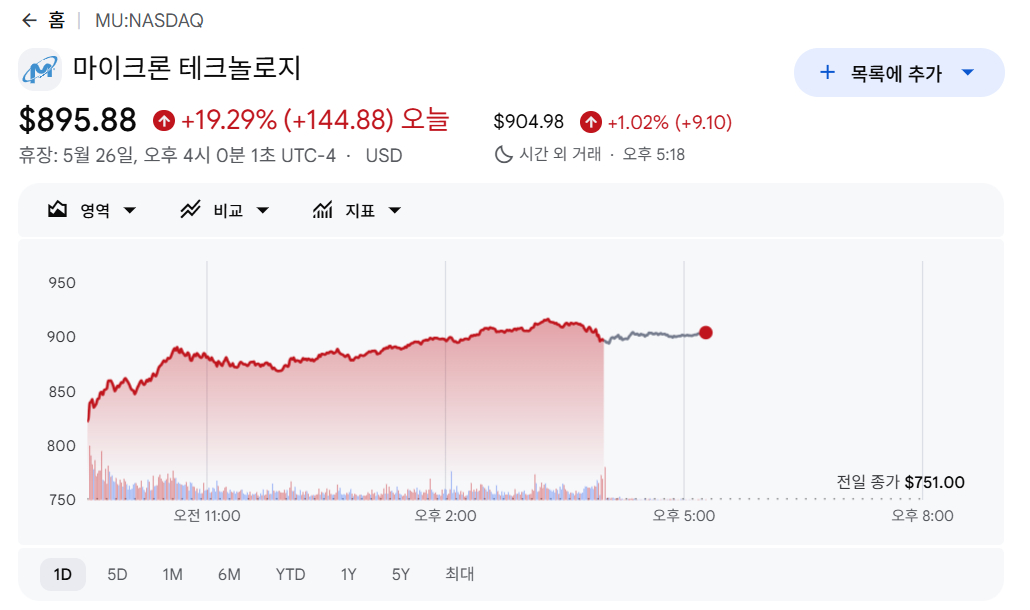
Task: Click the Micron Technology logo icon
Action: click(39, 69)
